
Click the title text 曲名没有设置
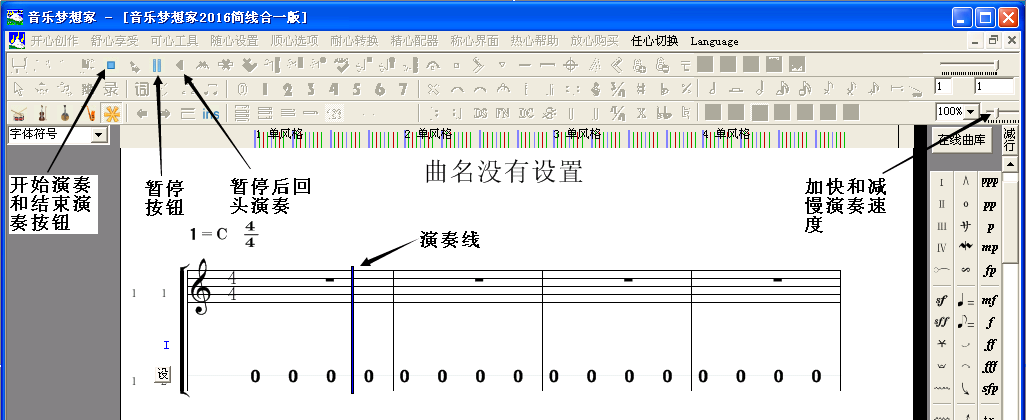(504, 172)
